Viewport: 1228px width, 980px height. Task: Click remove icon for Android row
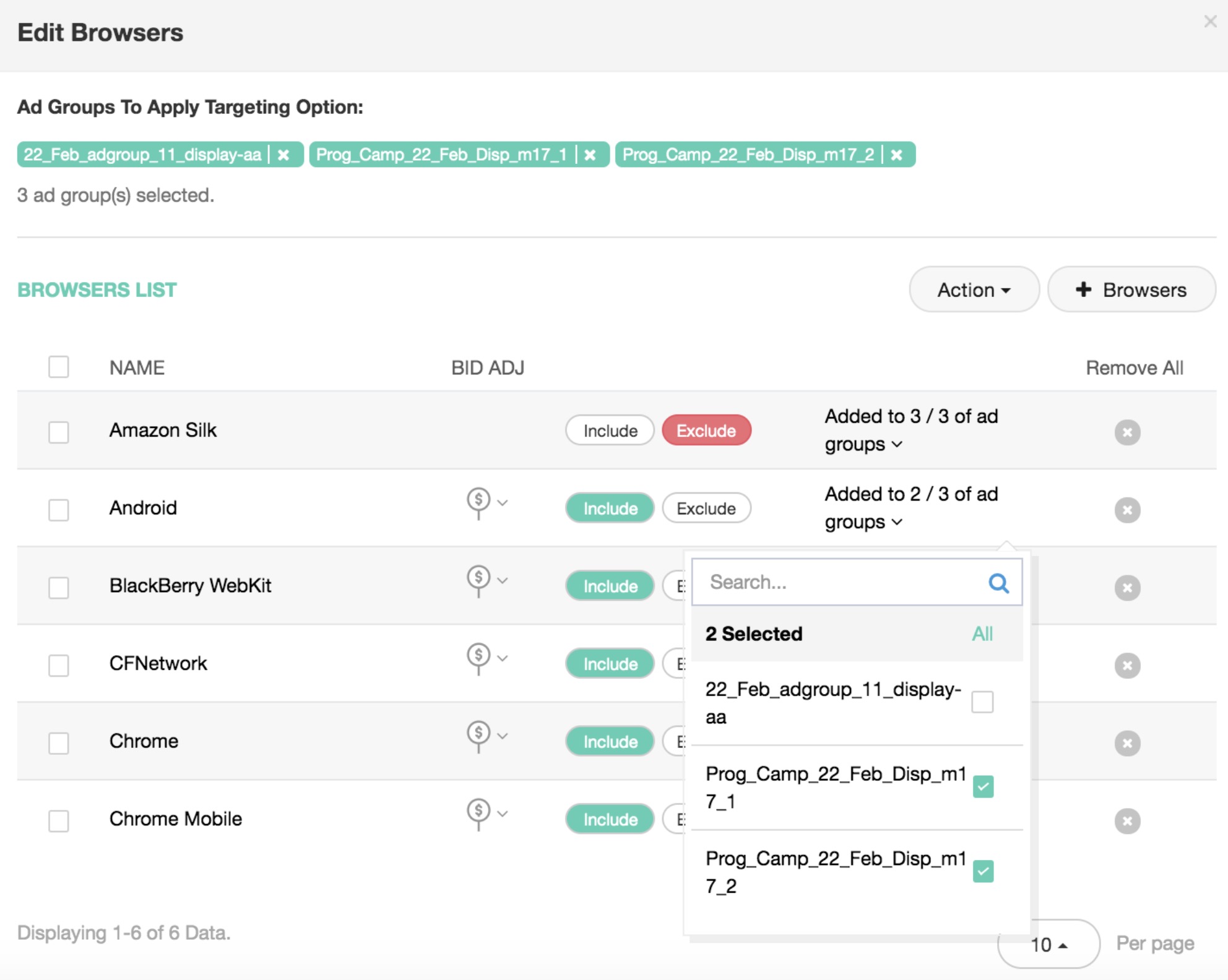pyautogui.click(x=1127, y=510)
